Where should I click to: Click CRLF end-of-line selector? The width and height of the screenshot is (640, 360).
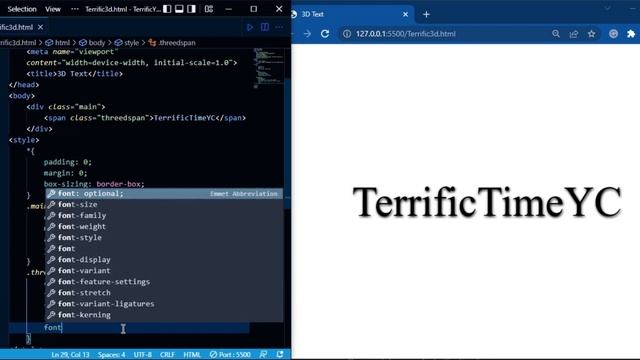[x=167, y=355]
